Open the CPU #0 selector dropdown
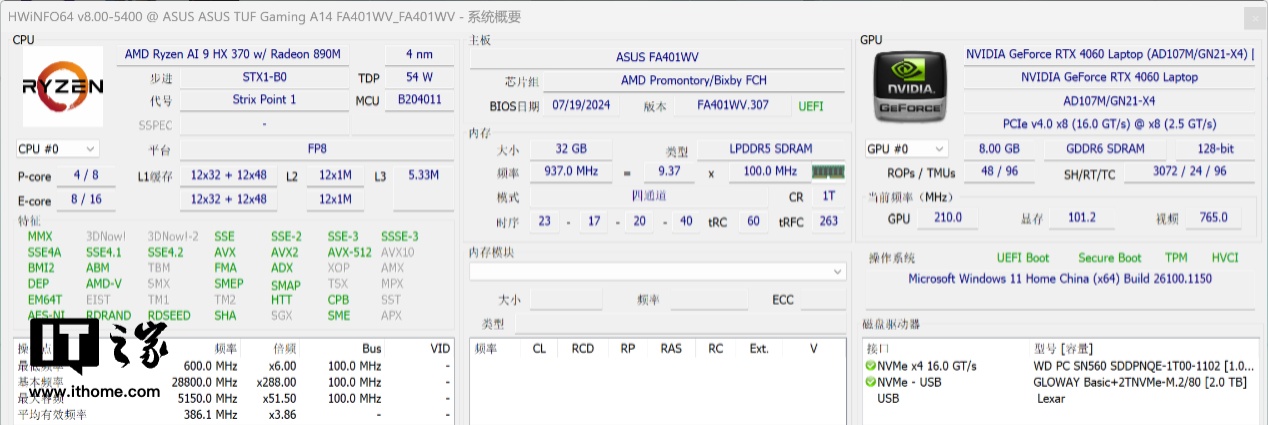Screen dimensions: 1268x425 56,149
